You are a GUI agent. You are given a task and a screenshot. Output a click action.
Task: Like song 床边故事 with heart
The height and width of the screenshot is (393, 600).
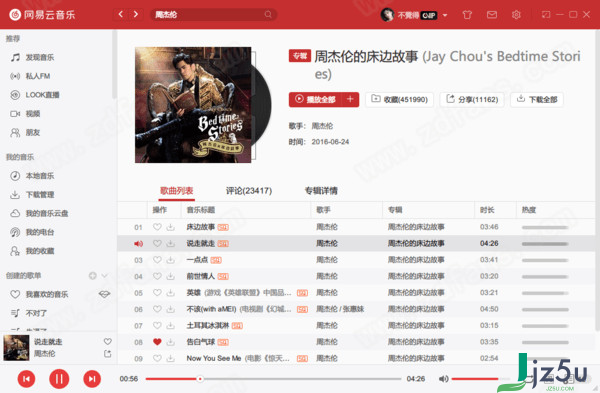pyautogui.click(x=157, y=227)
